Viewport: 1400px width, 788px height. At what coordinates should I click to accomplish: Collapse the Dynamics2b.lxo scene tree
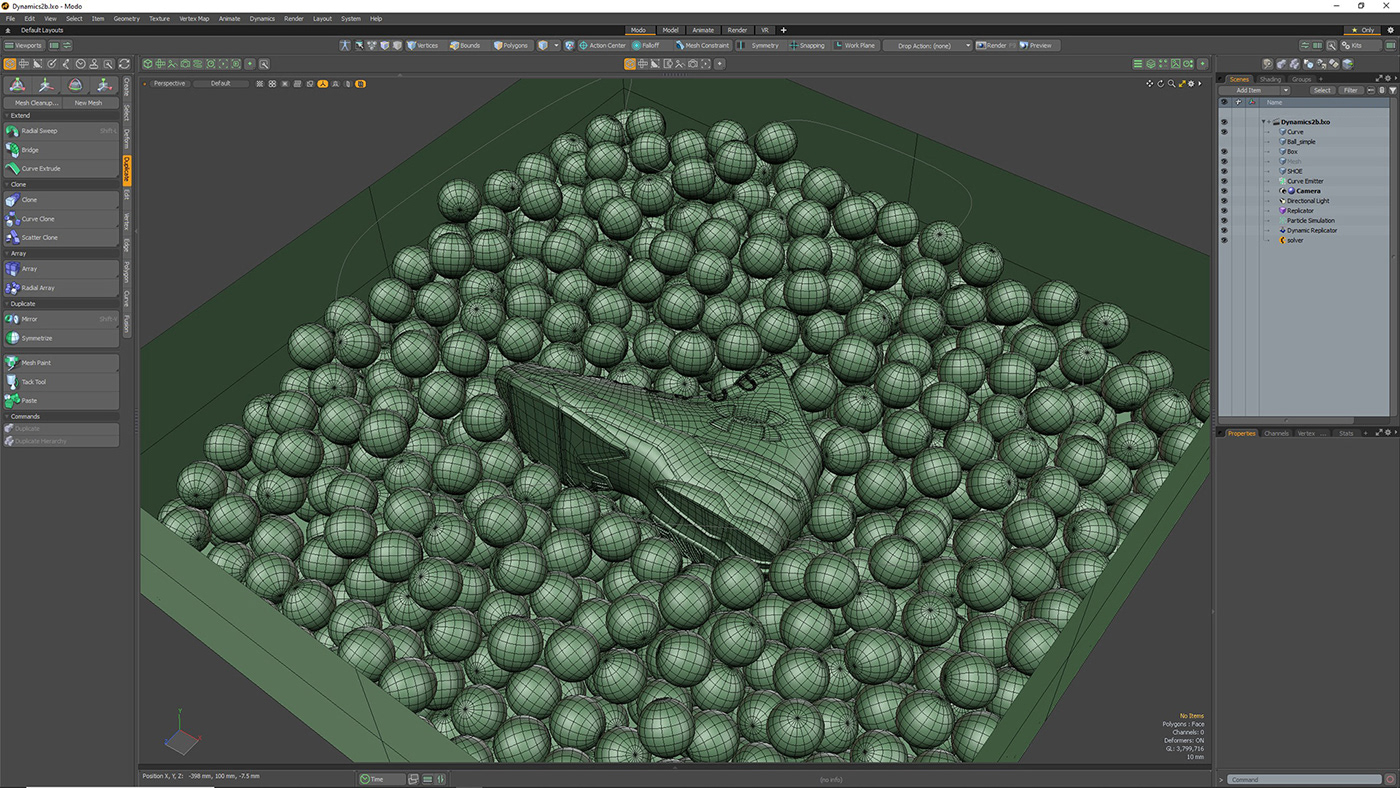(x=1265, y=122)
